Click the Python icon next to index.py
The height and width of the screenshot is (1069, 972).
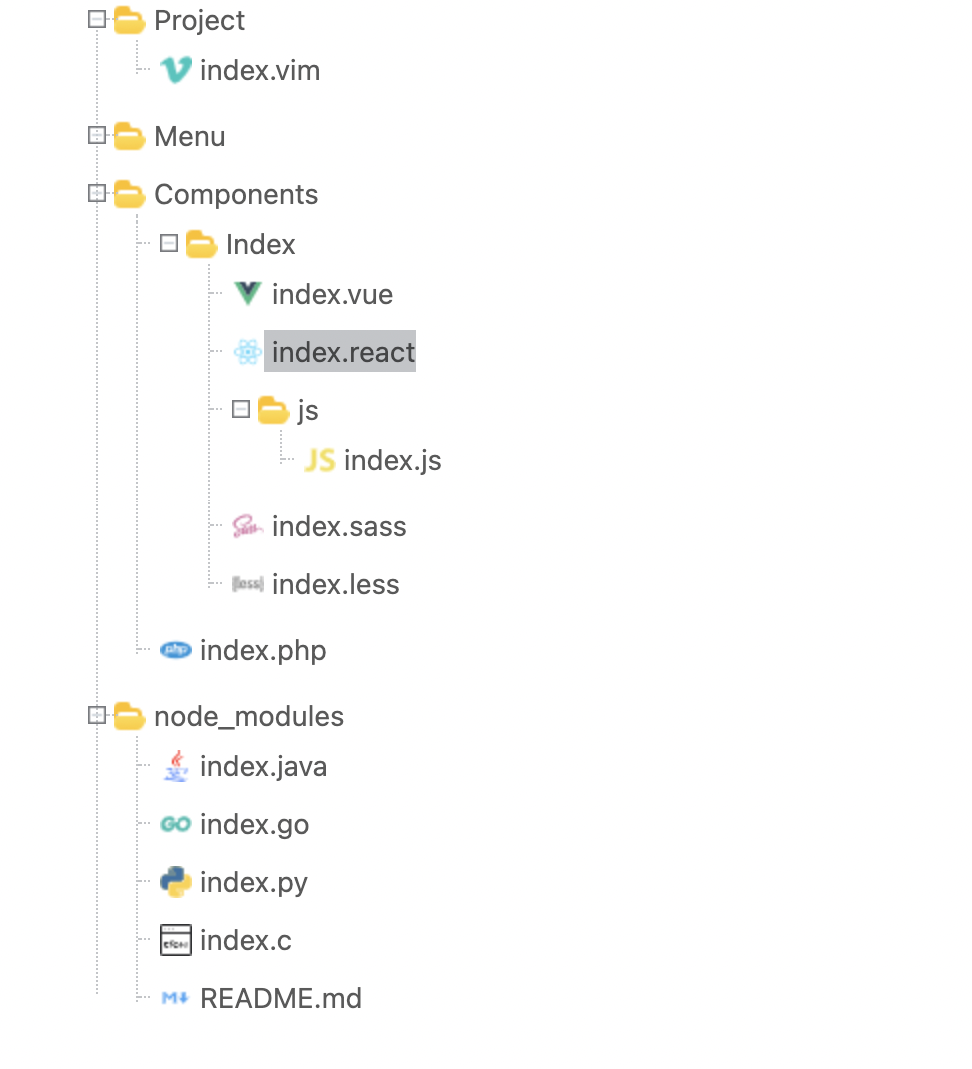(175, 882)
